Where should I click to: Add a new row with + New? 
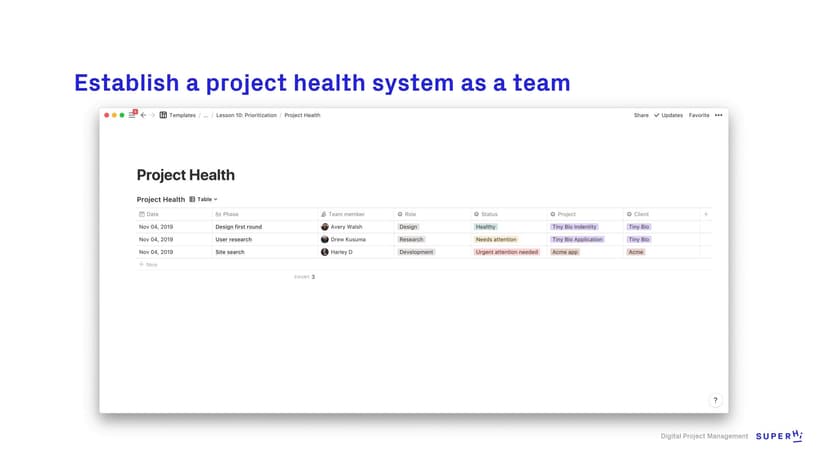pos(149,265)
